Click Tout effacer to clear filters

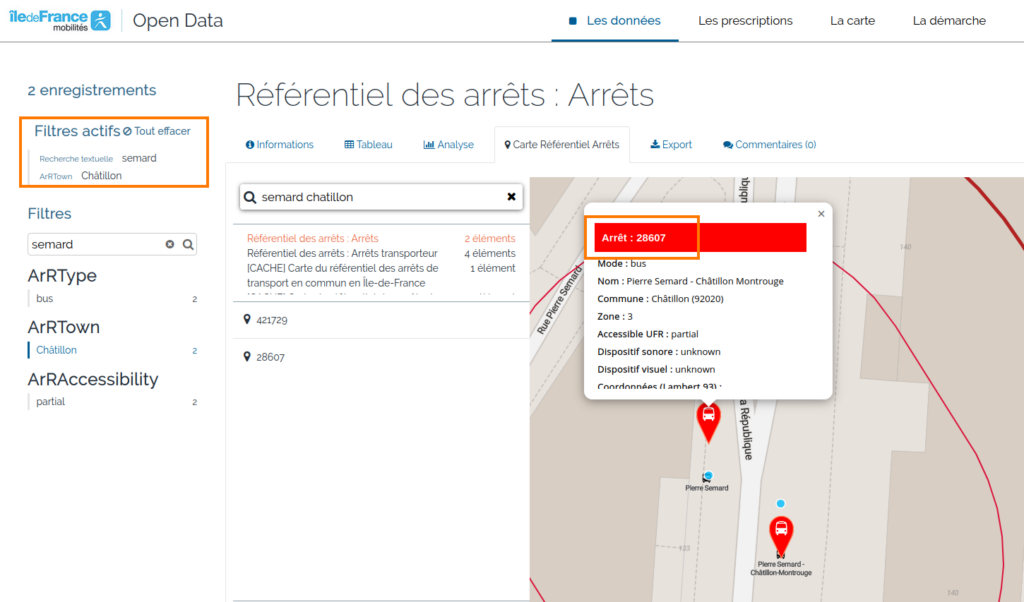156,131
